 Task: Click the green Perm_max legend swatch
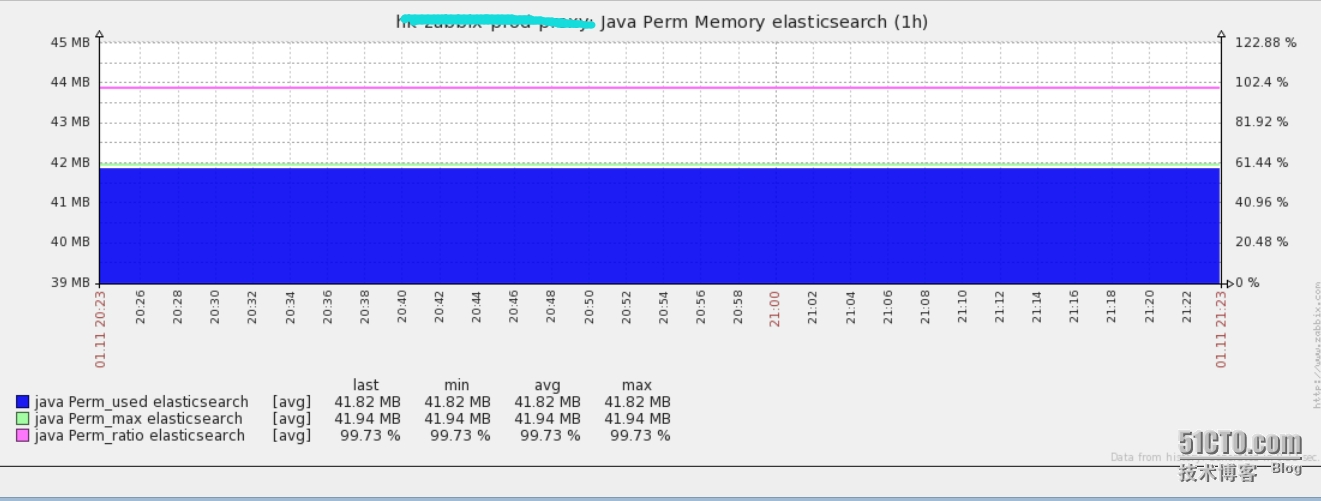(22, 419)
